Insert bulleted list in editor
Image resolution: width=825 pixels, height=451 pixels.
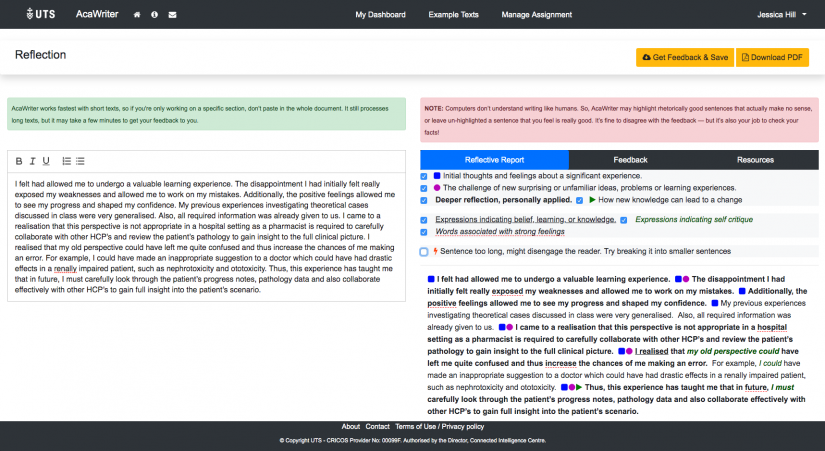80,161
